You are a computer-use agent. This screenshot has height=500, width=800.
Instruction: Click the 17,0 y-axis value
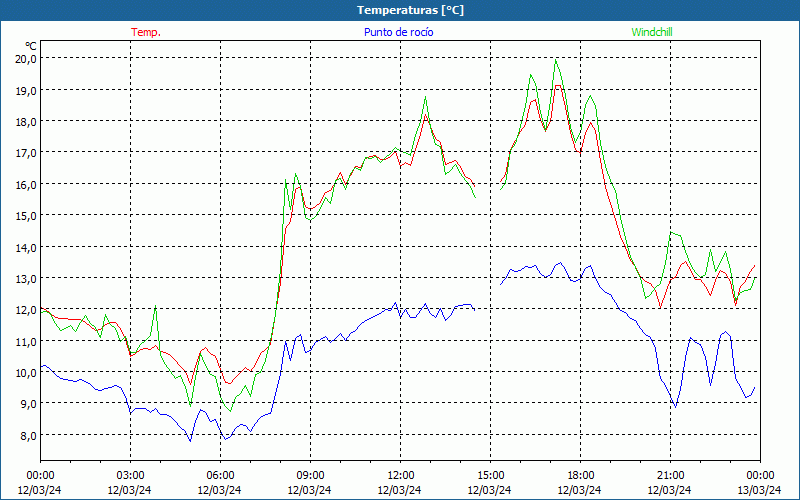click(26, 153)
